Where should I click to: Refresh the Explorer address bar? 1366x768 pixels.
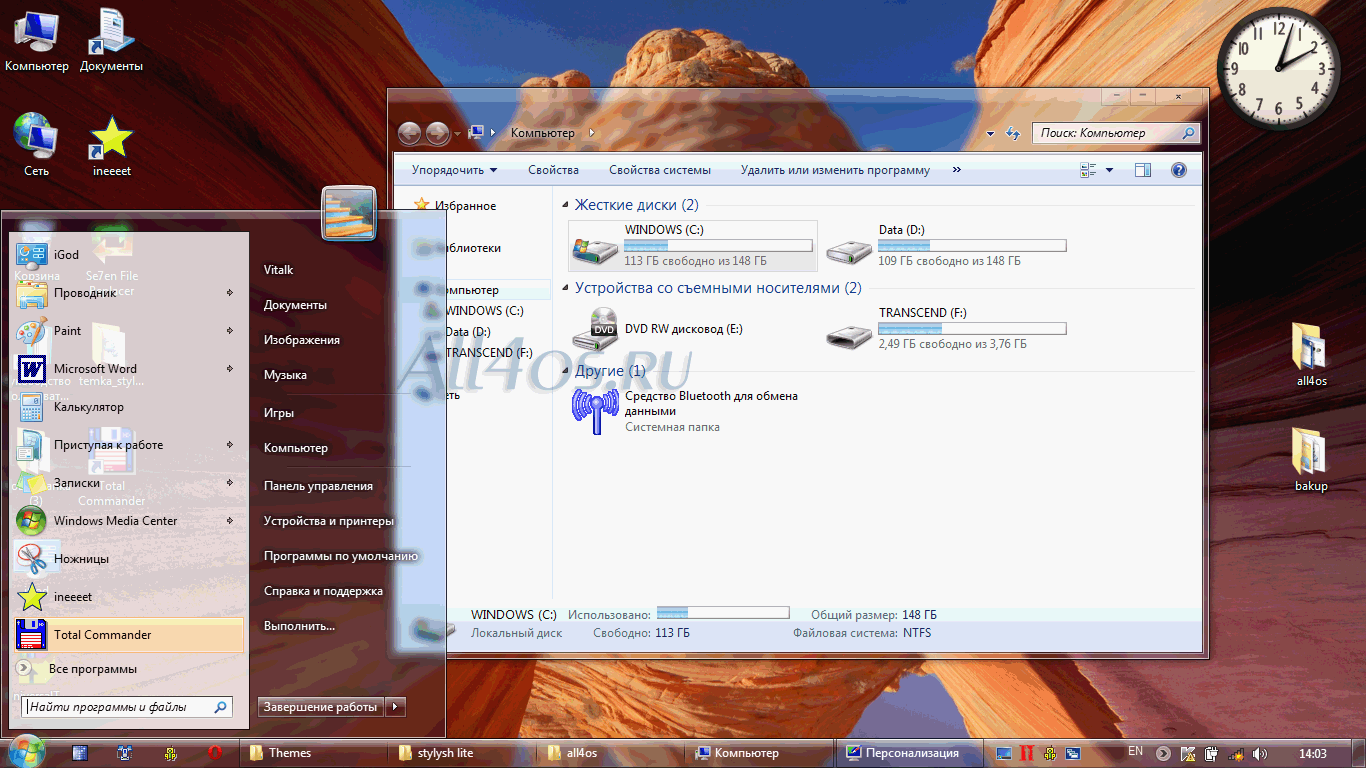click(1012, 133)
